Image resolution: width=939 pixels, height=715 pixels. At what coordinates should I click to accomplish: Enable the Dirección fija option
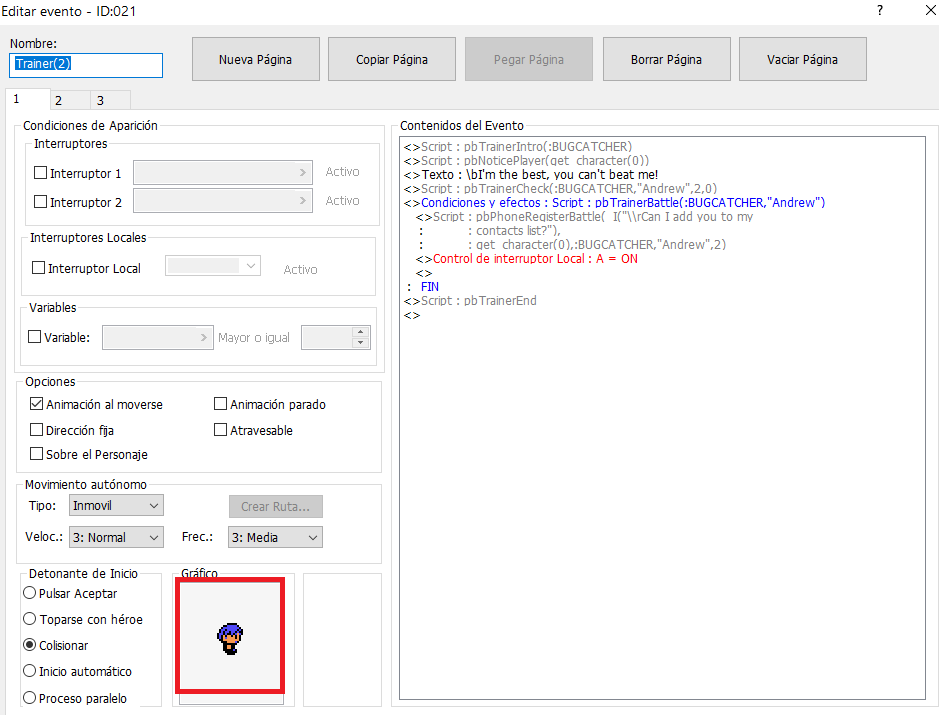click(x=38, y=430)
